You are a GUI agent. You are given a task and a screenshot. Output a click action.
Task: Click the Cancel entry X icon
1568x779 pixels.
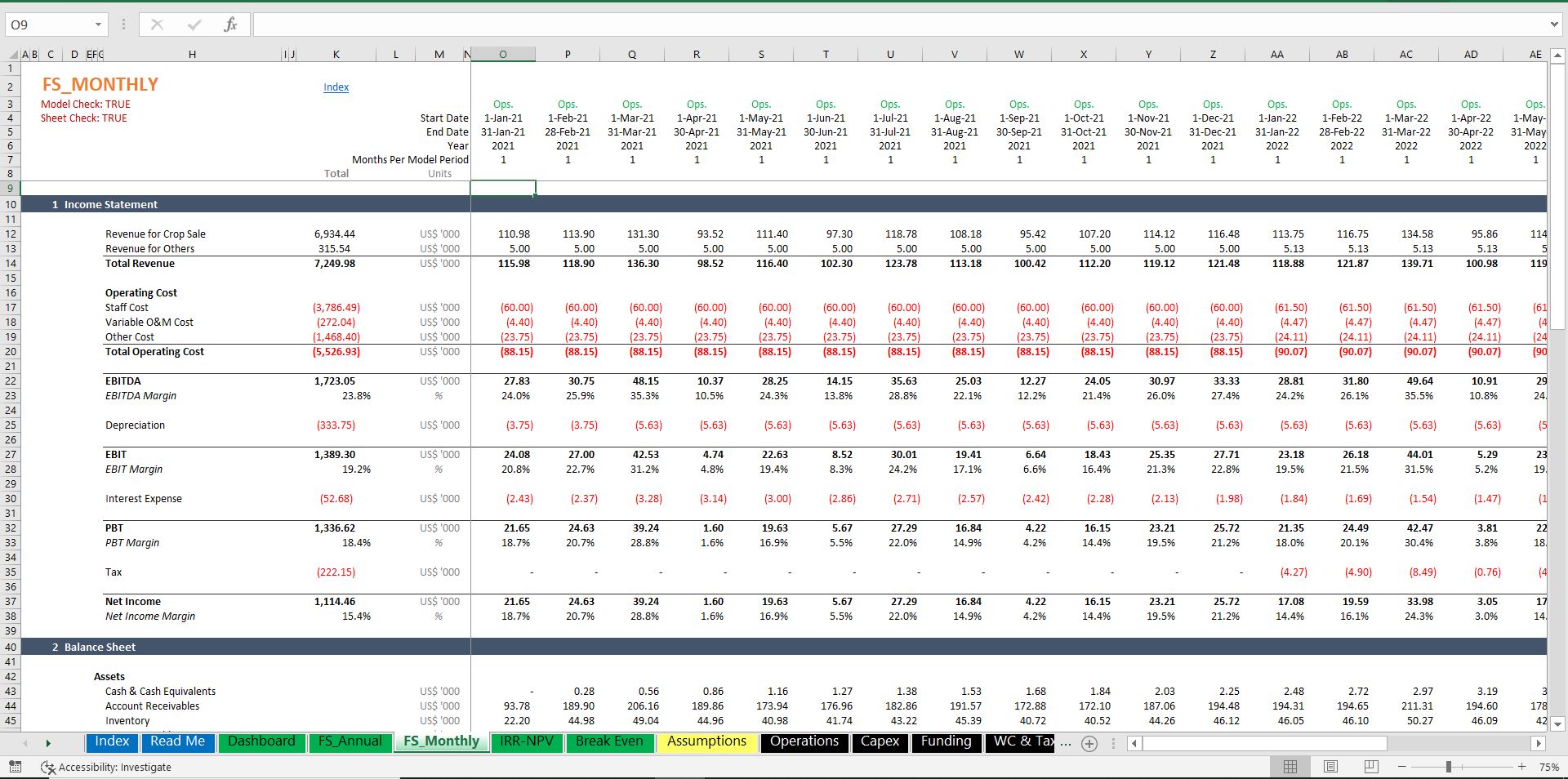click(157, 24)
